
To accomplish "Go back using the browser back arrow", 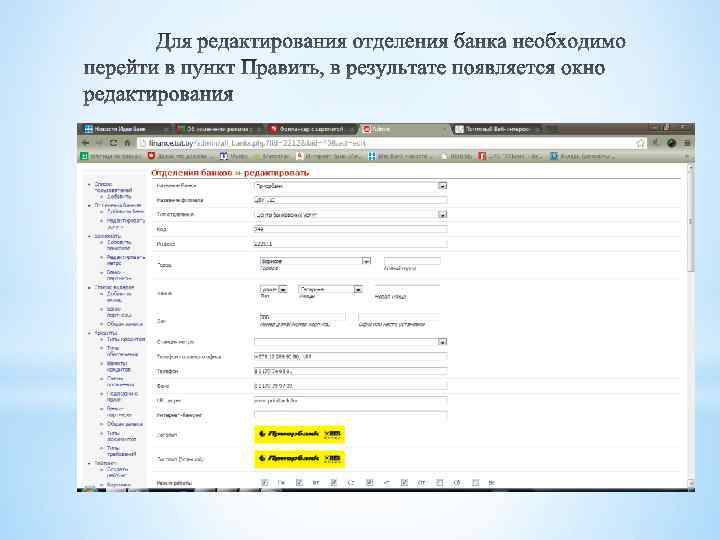I will click(x=85, y=143).
